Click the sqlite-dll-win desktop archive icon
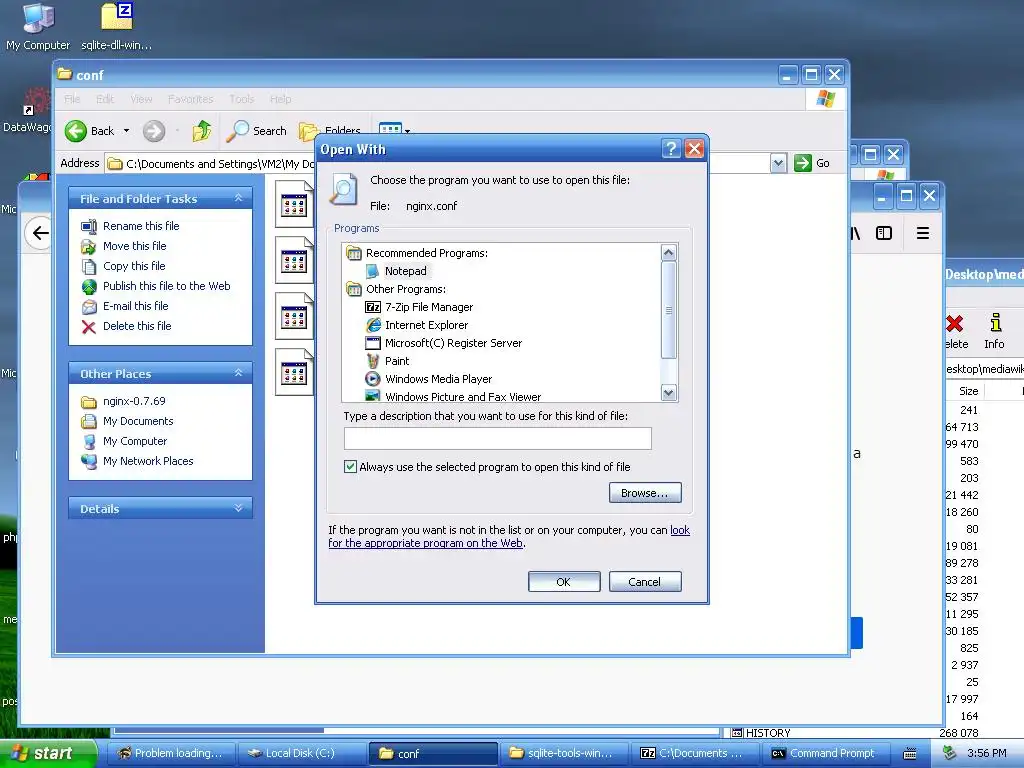This screenshot has height=768, width=1024. tap(117, 27)
